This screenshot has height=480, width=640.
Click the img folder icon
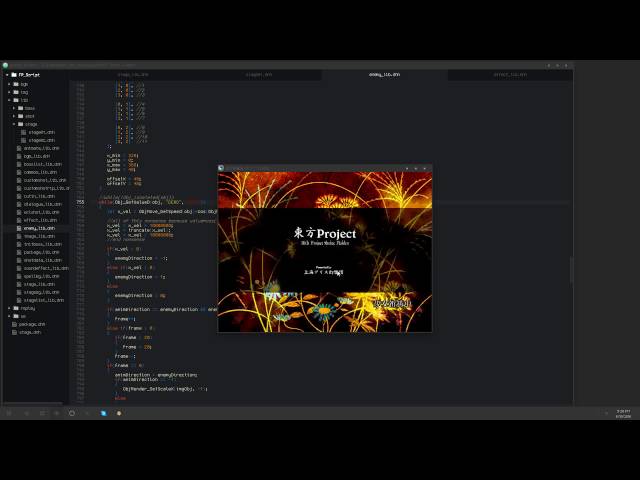pyautogui.click(x=16, y=92)
